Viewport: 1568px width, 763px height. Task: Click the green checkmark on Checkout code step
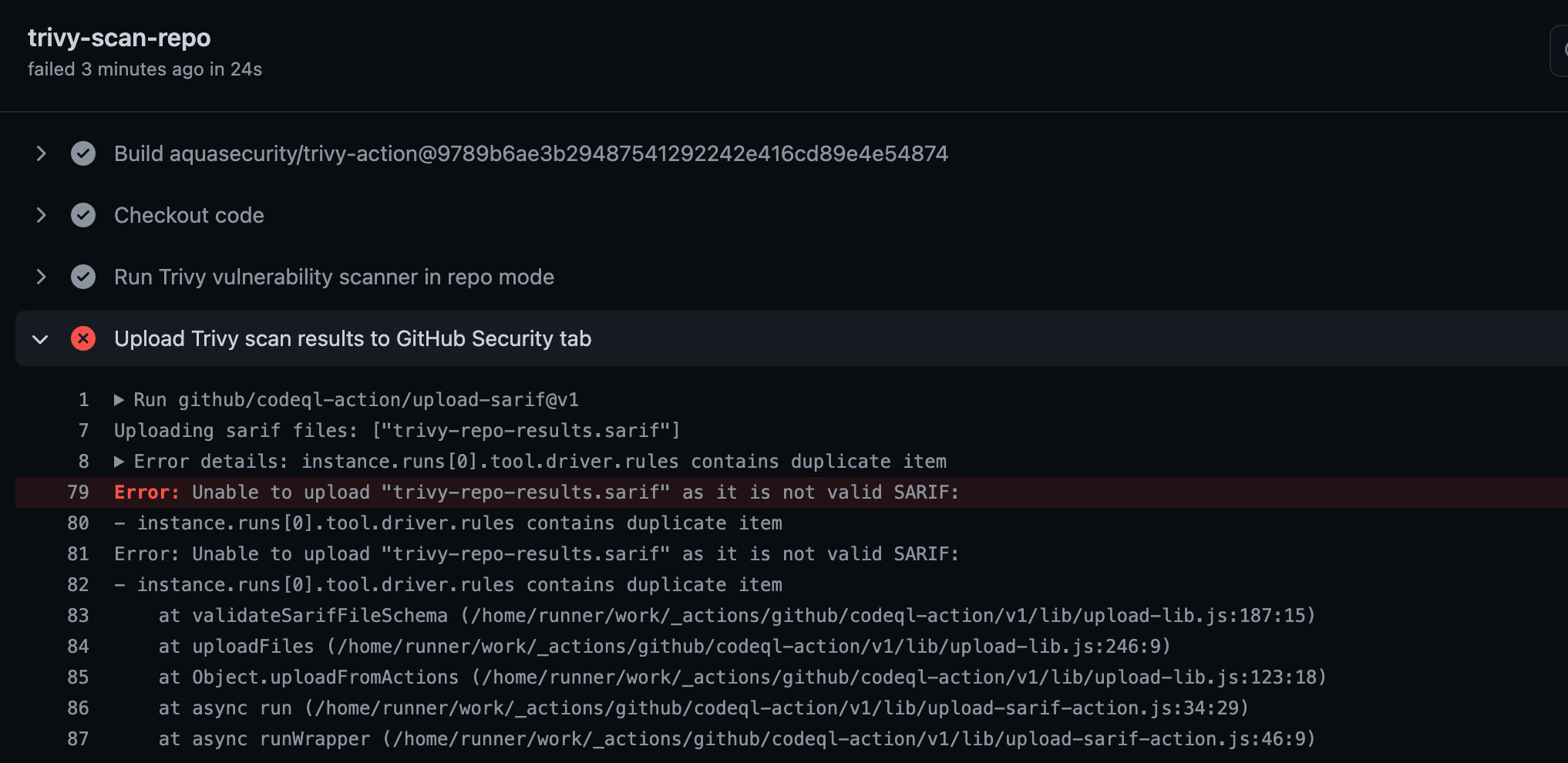click(82, 215)
